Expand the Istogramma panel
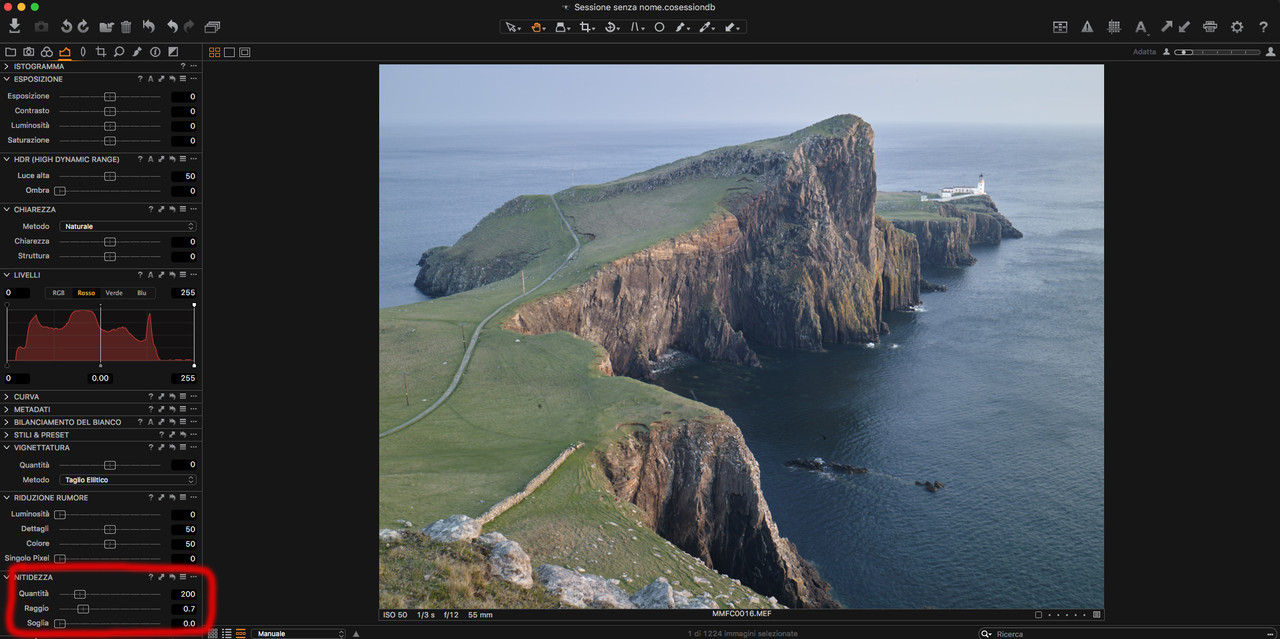This screenshot has width=1280, height=639. point(7,66)
